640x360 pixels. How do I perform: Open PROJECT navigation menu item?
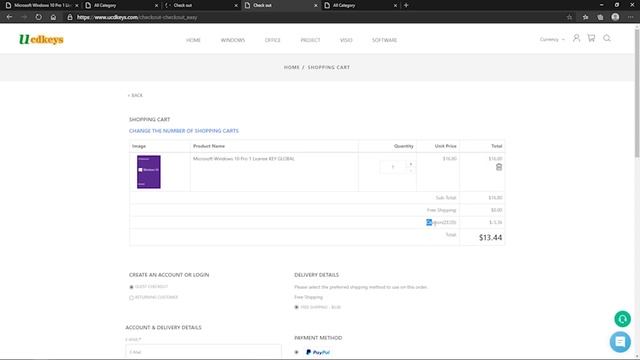310,40
